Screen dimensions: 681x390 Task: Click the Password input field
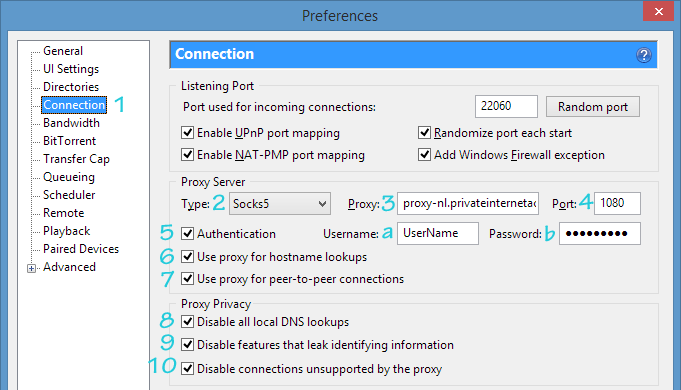tap(599, 234)
